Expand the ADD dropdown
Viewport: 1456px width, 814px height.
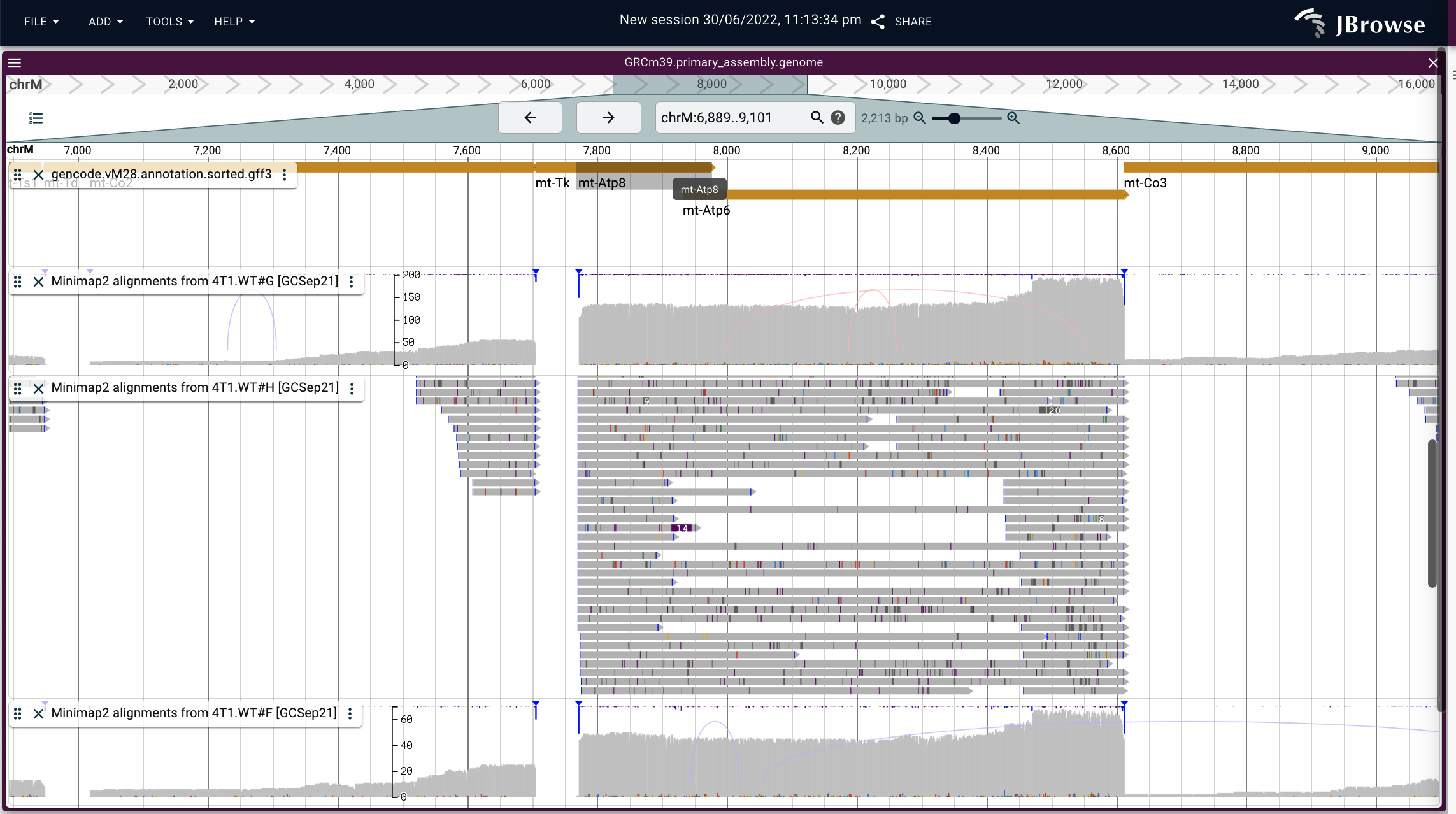tap(105, 22)
